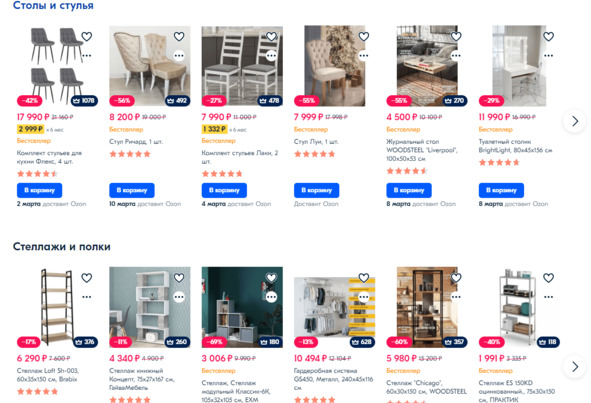Image resolution: width=591 pixels, height=403 pixels.
Task: Click the 2 999 ₽ installment price tag
Action: pos(30,129)
